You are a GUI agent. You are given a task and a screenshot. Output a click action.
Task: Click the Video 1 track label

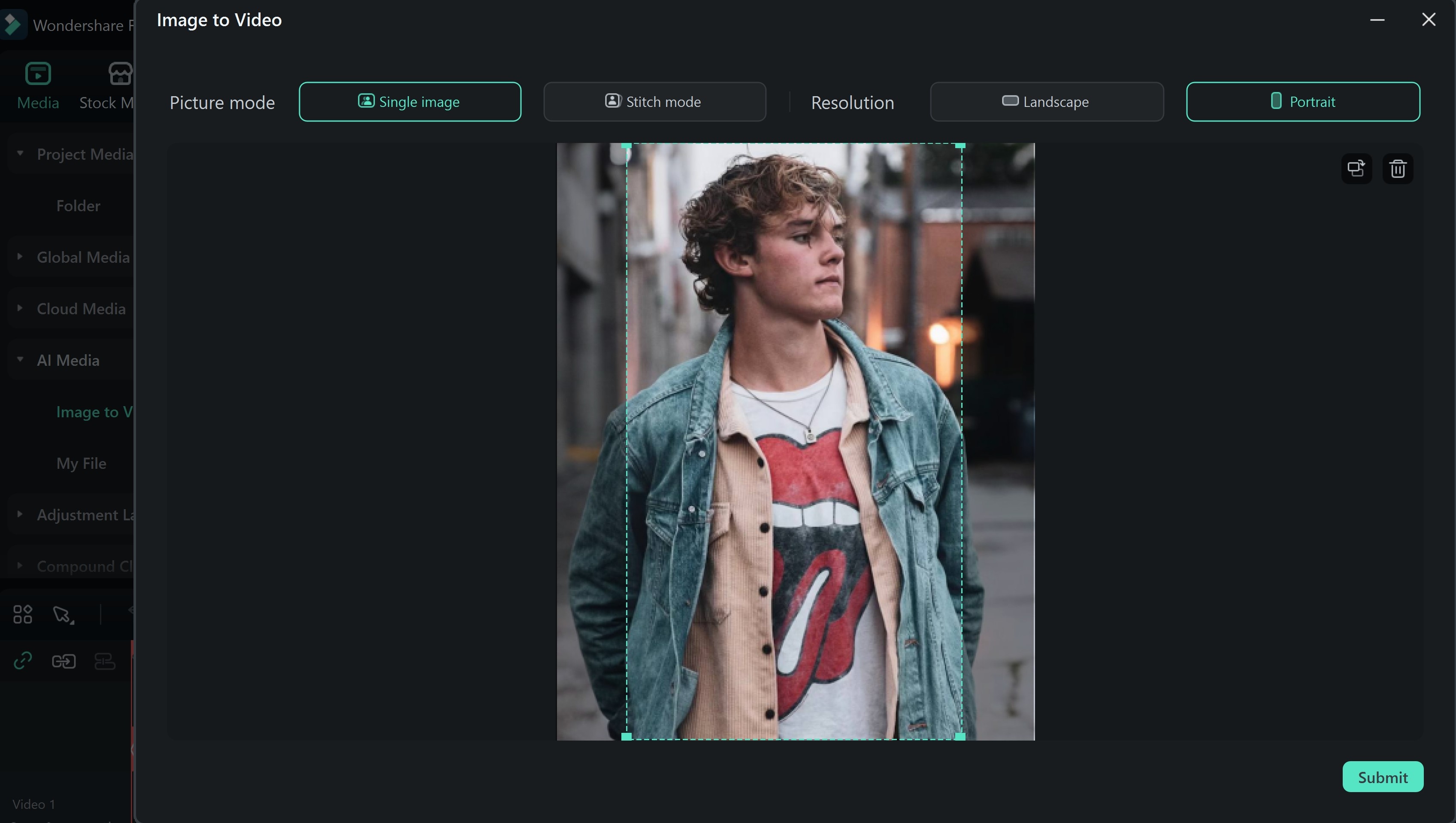point(34,805)
